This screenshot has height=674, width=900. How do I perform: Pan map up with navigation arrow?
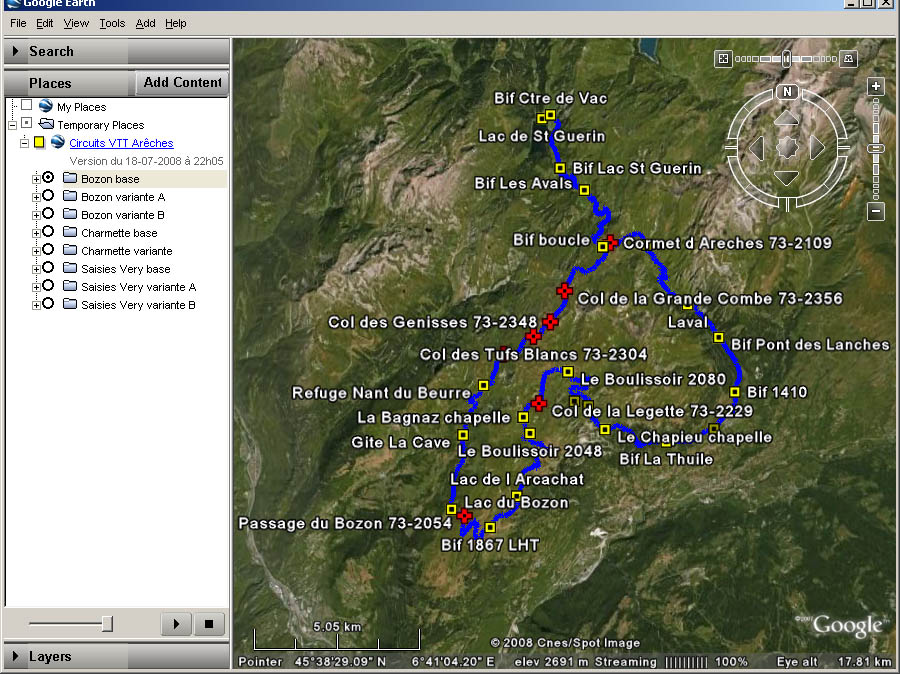[786, 119]
